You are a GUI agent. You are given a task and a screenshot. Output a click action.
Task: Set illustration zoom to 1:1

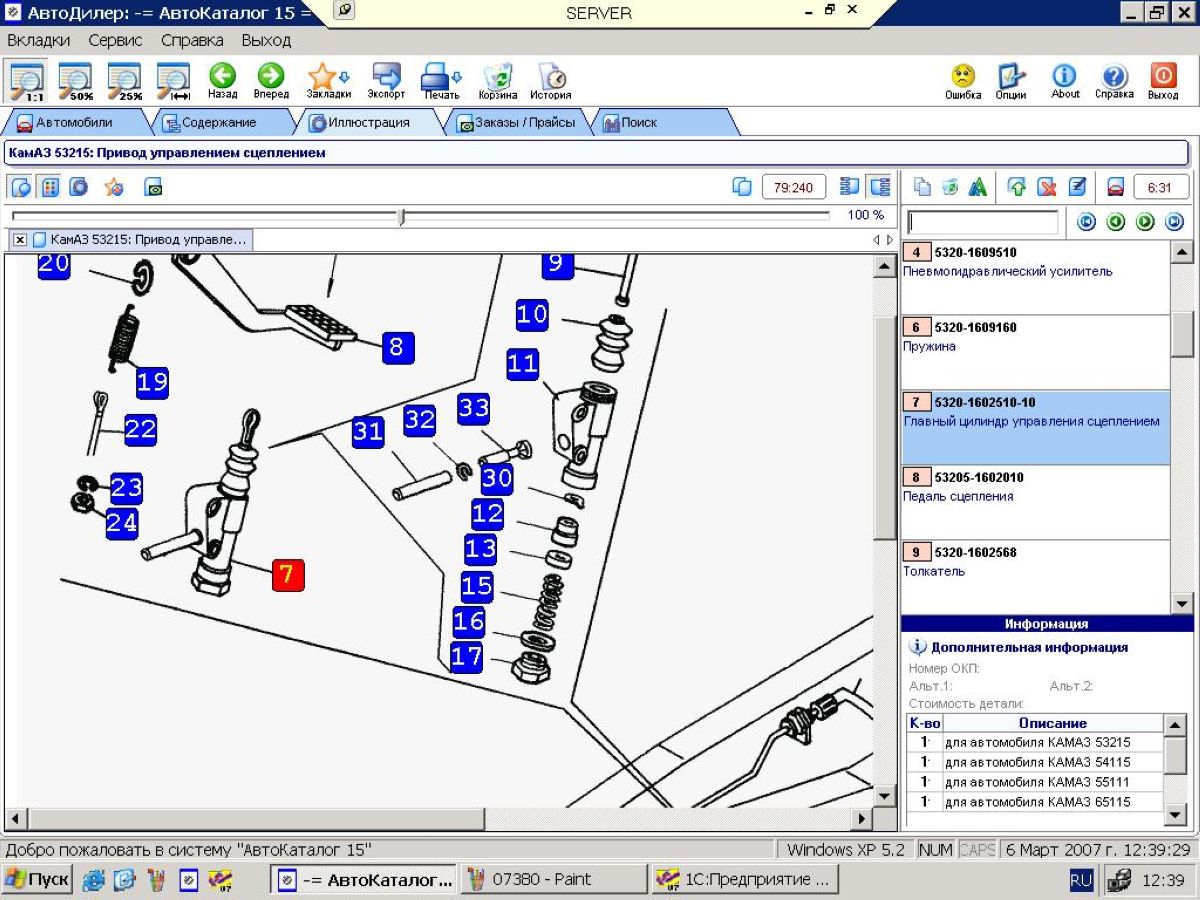tap(27, 80)
